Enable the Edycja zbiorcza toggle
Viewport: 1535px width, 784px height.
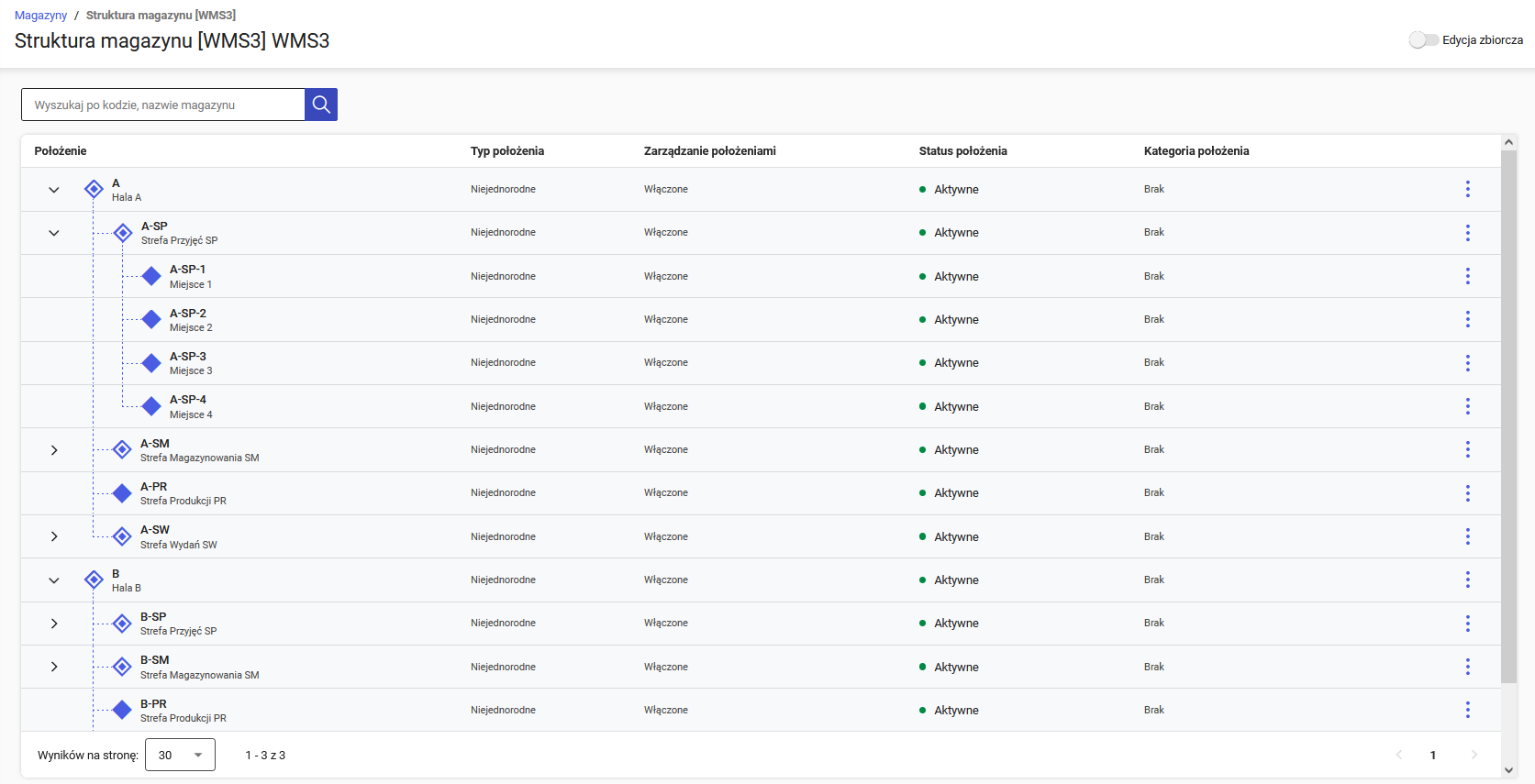tap(1423, 39)
